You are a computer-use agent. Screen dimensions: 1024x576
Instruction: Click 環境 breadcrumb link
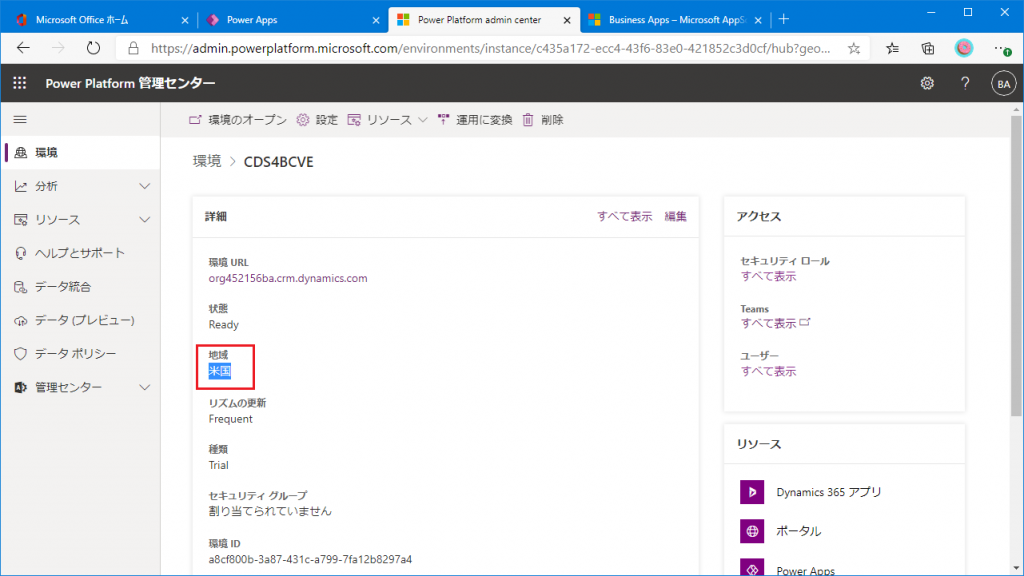[x=207, y=161]
